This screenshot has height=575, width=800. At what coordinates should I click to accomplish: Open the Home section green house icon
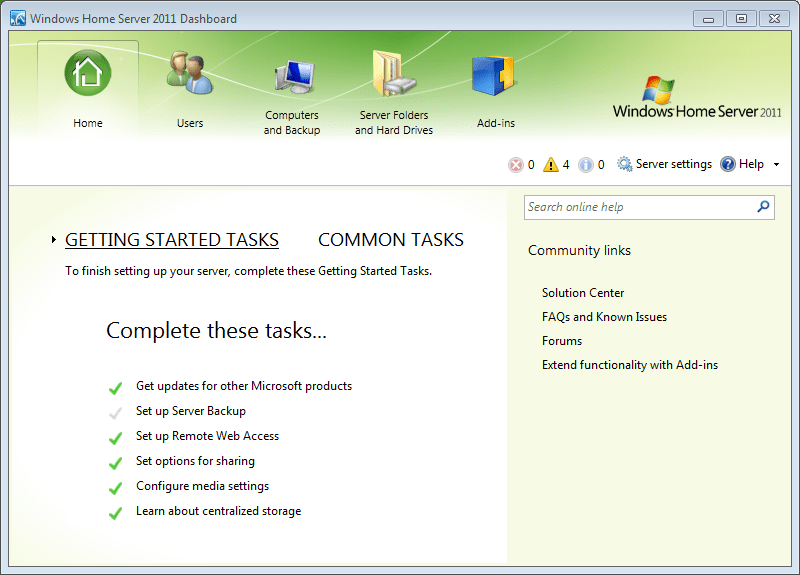pos(88,72)
